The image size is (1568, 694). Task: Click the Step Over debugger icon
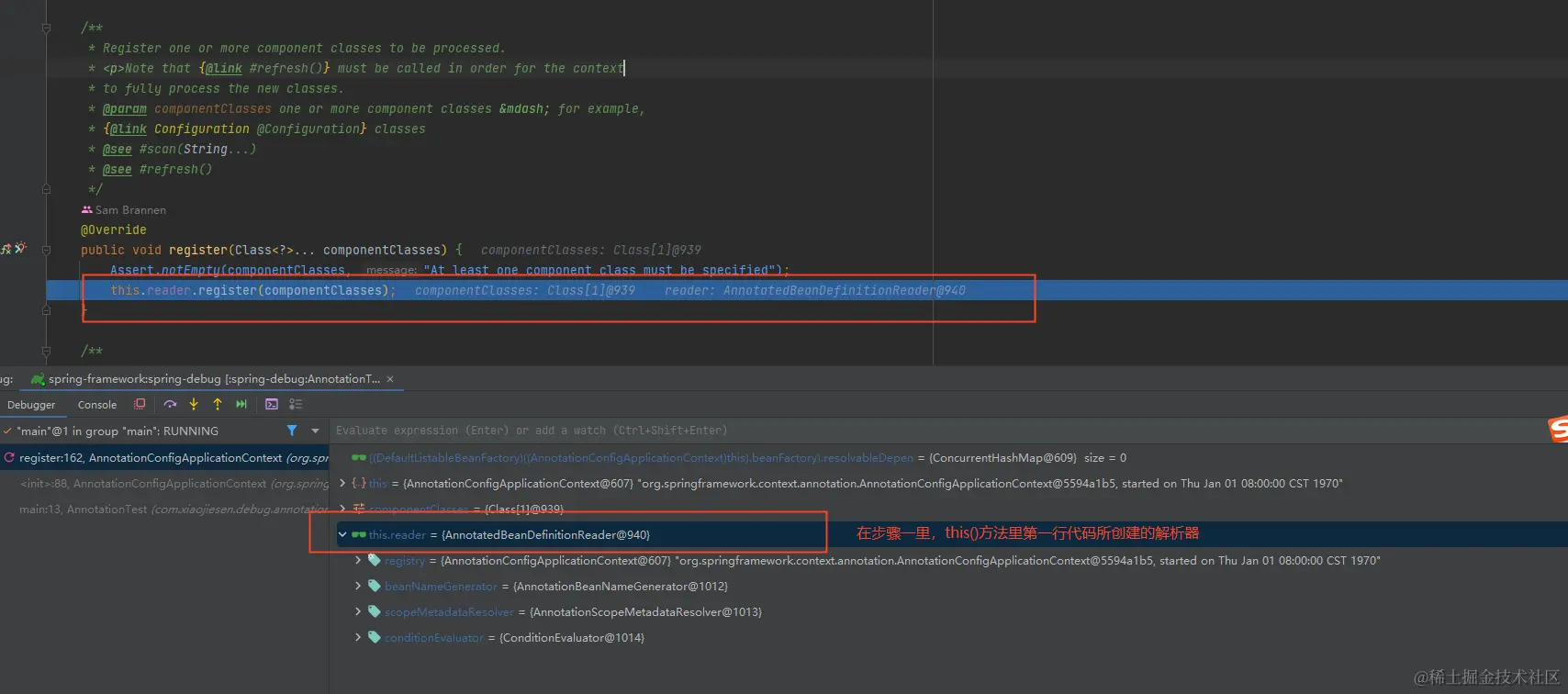click(170, 404)
